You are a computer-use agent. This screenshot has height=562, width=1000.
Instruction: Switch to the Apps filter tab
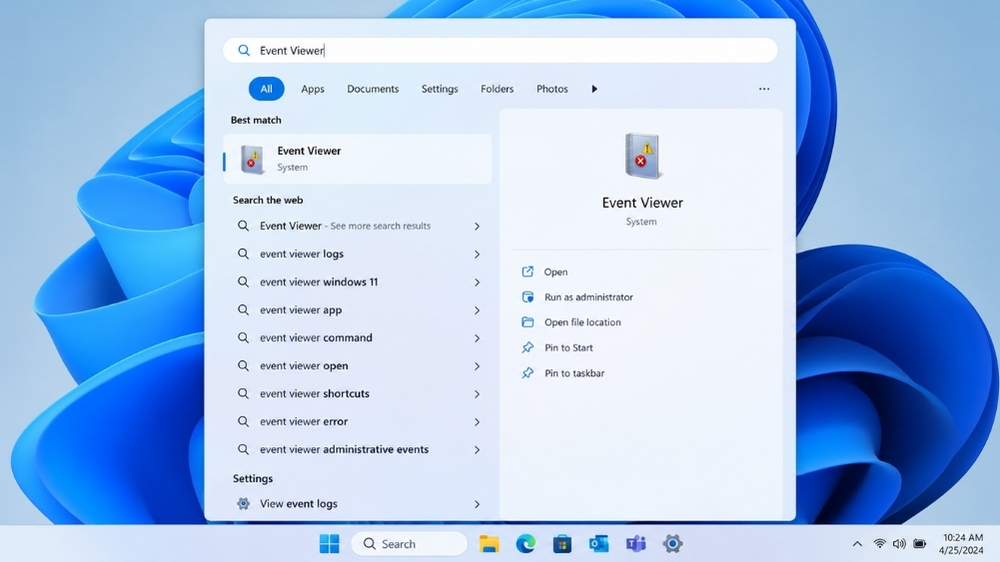coord(312,89)
